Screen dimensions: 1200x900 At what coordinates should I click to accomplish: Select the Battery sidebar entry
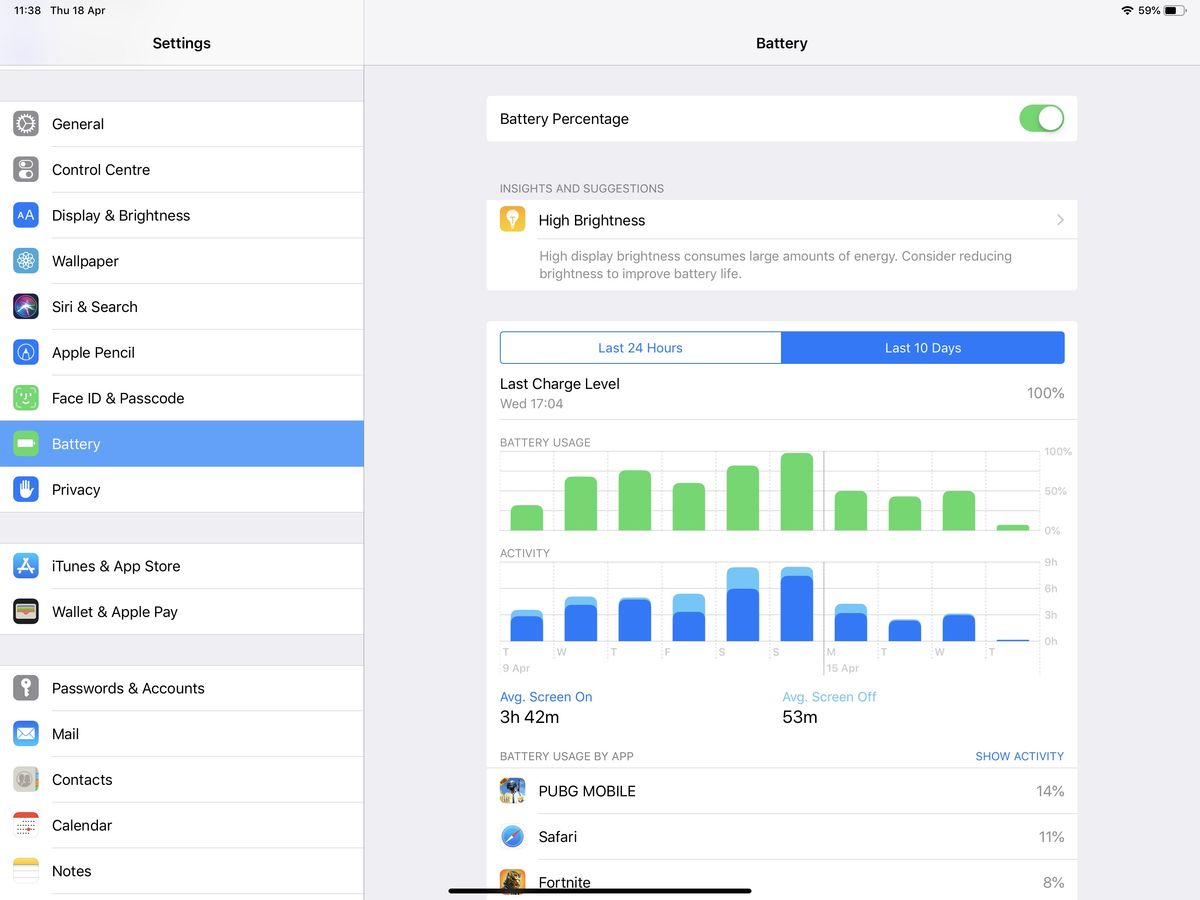point(76,443)
